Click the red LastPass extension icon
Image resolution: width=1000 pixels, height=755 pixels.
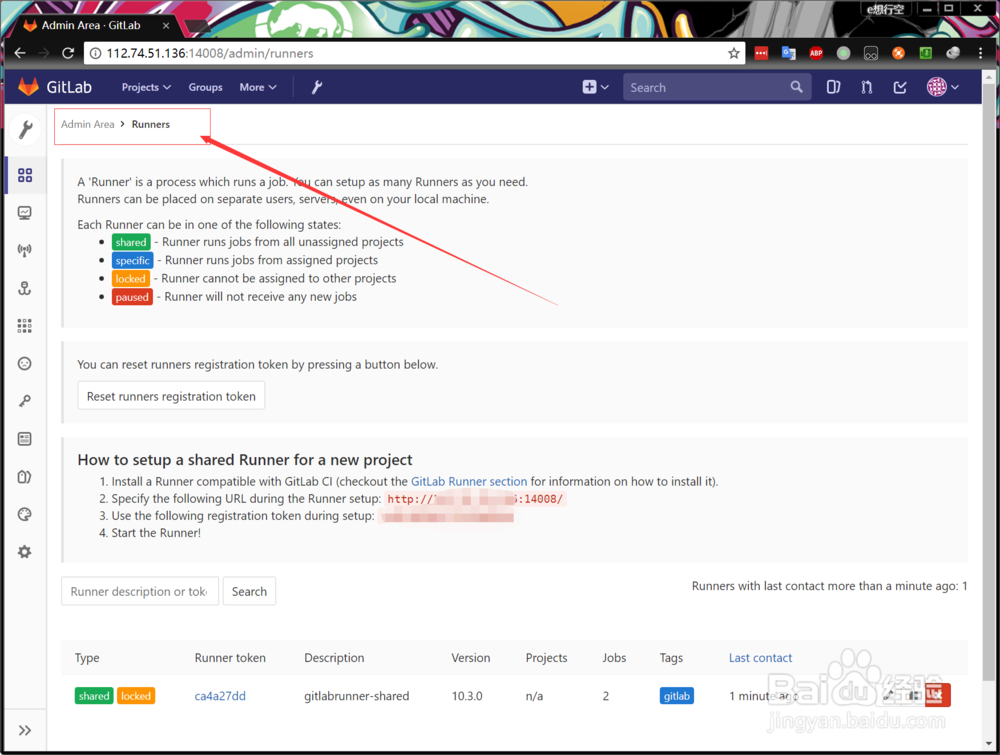pyautogui.click(x=761, y=53)
